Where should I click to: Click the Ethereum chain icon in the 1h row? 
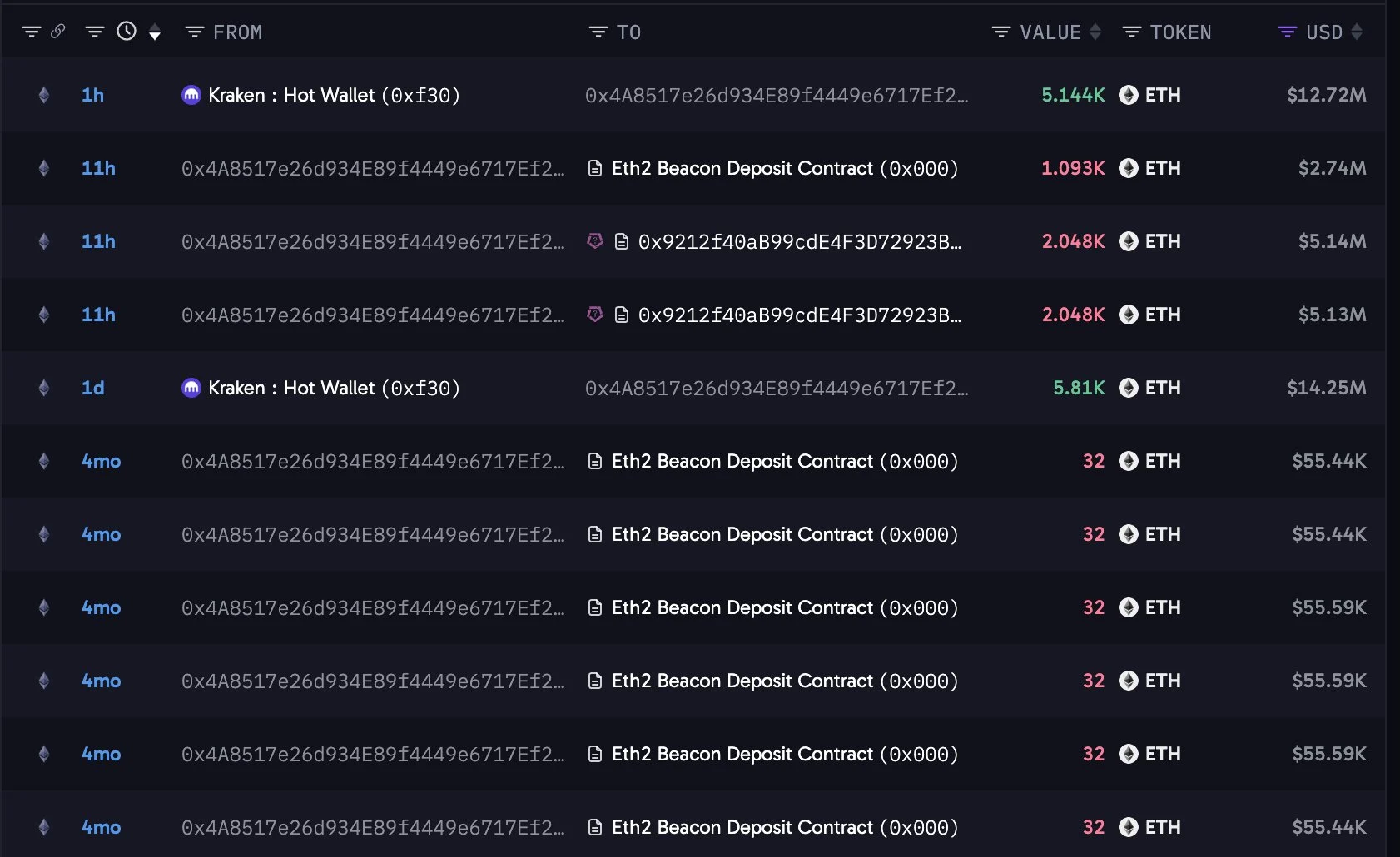[44, 95]
